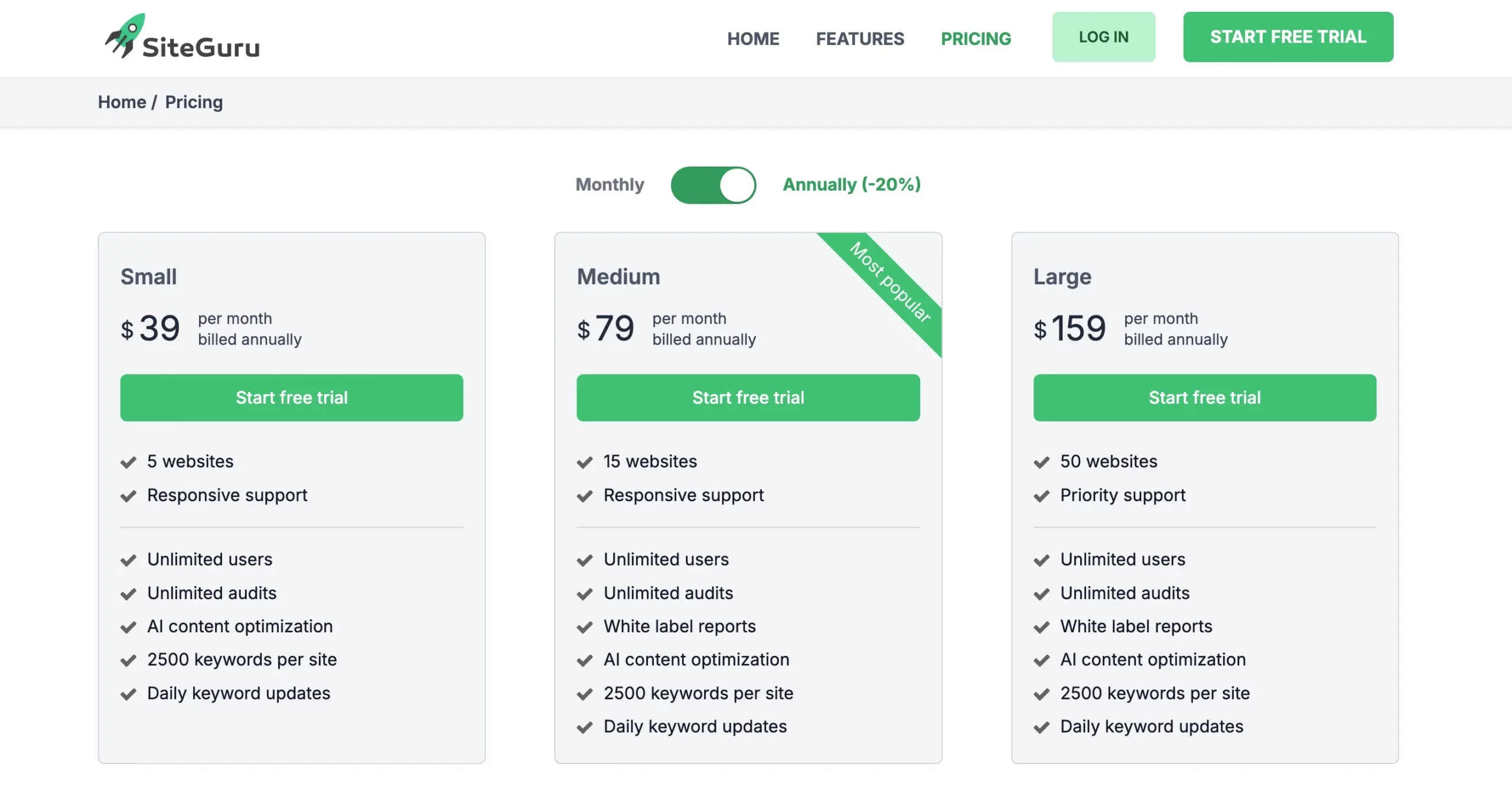Click checkmark beside Small Daily keyword updates

tap(128, 694)
